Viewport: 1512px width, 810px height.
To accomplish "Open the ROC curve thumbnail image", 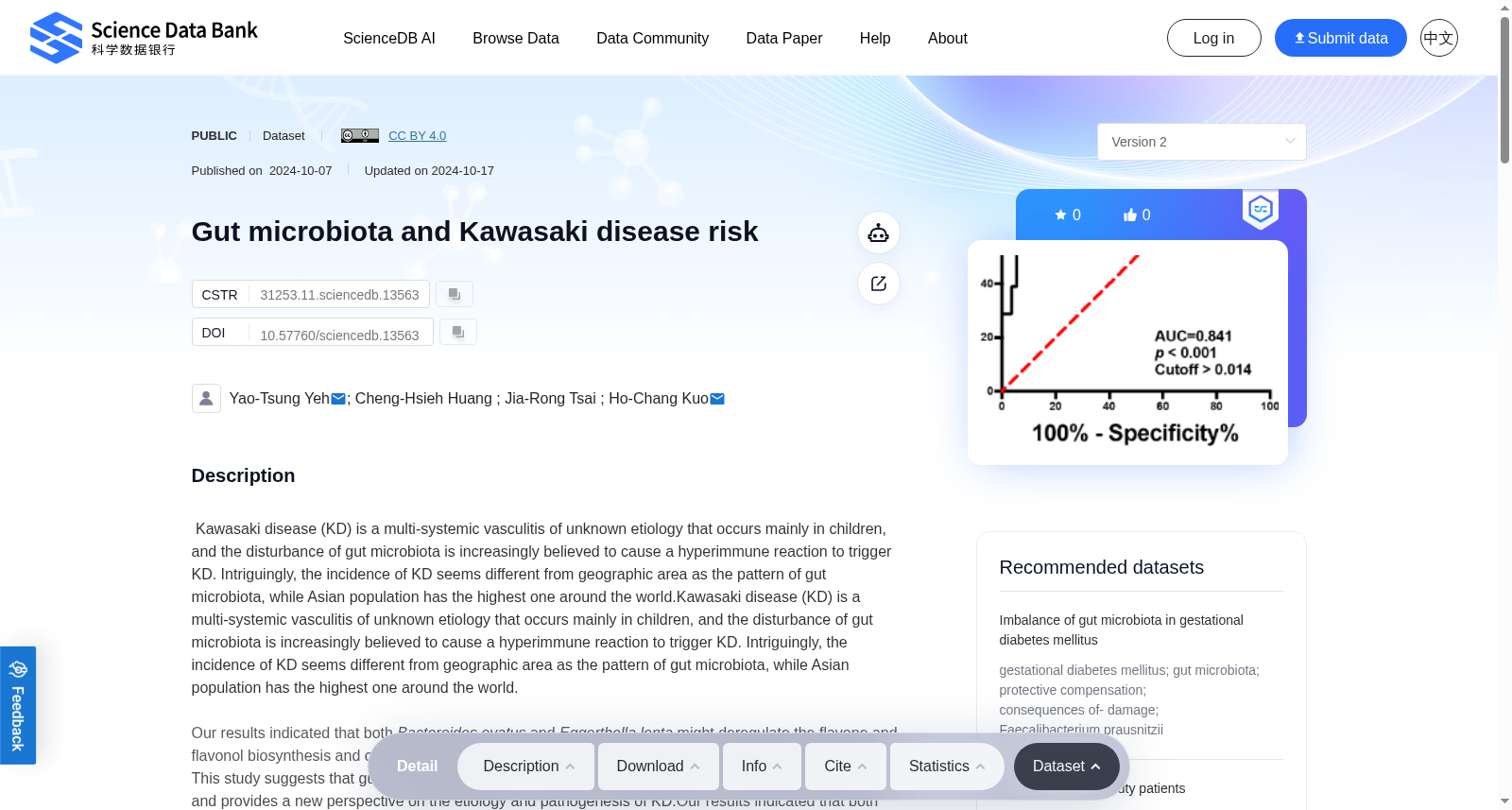I will (x=1127, y=352).
